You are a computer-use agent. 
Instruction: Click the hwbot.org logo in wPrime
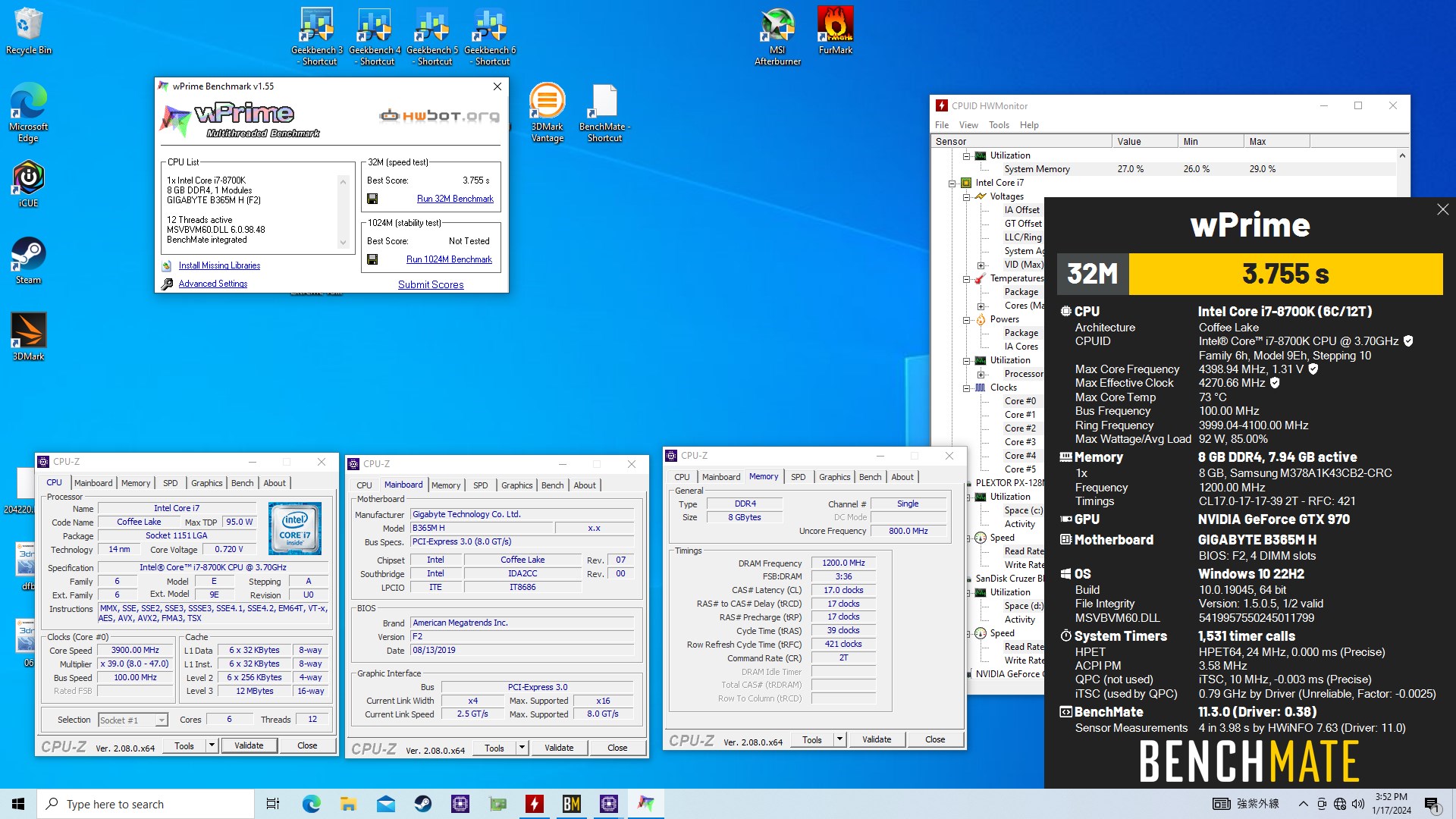pos(439,116)
